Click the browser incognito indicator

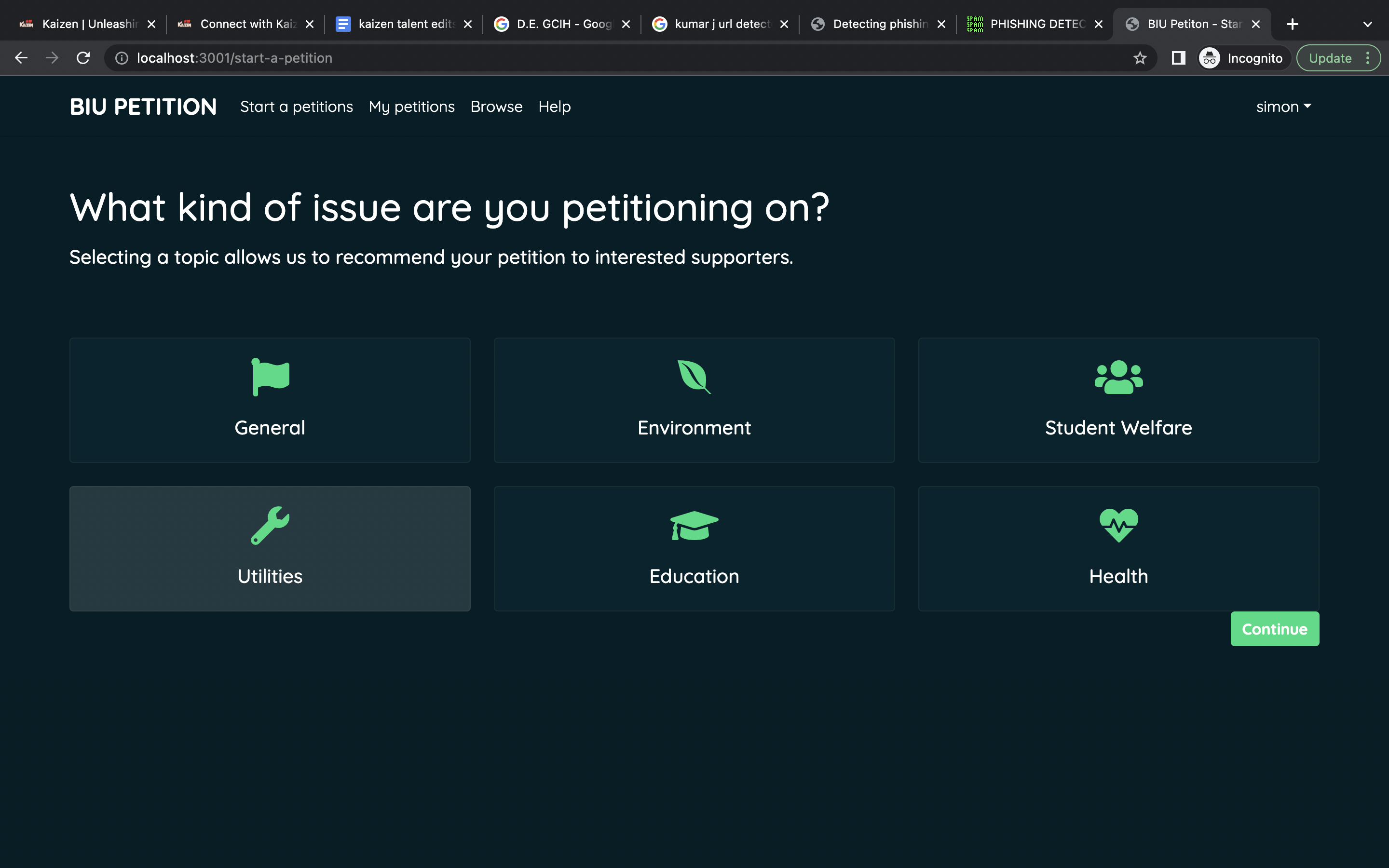[x=1240, y=58]
